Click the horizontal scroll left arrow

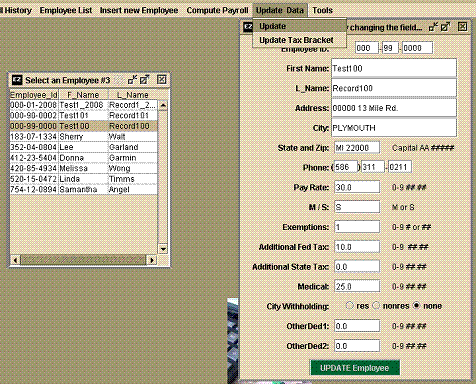coord(15,260)
